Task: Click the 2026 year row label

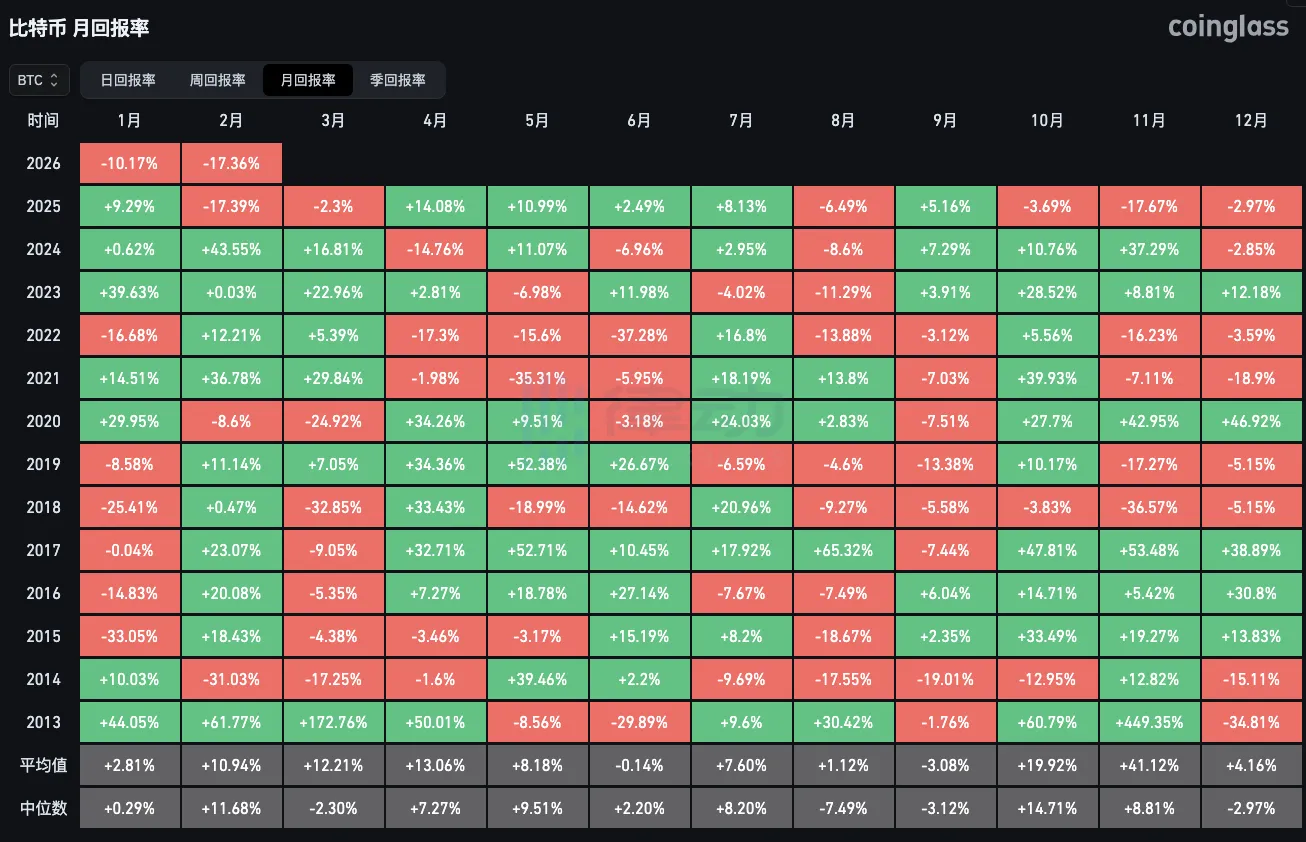Action: tap(43, 163)
